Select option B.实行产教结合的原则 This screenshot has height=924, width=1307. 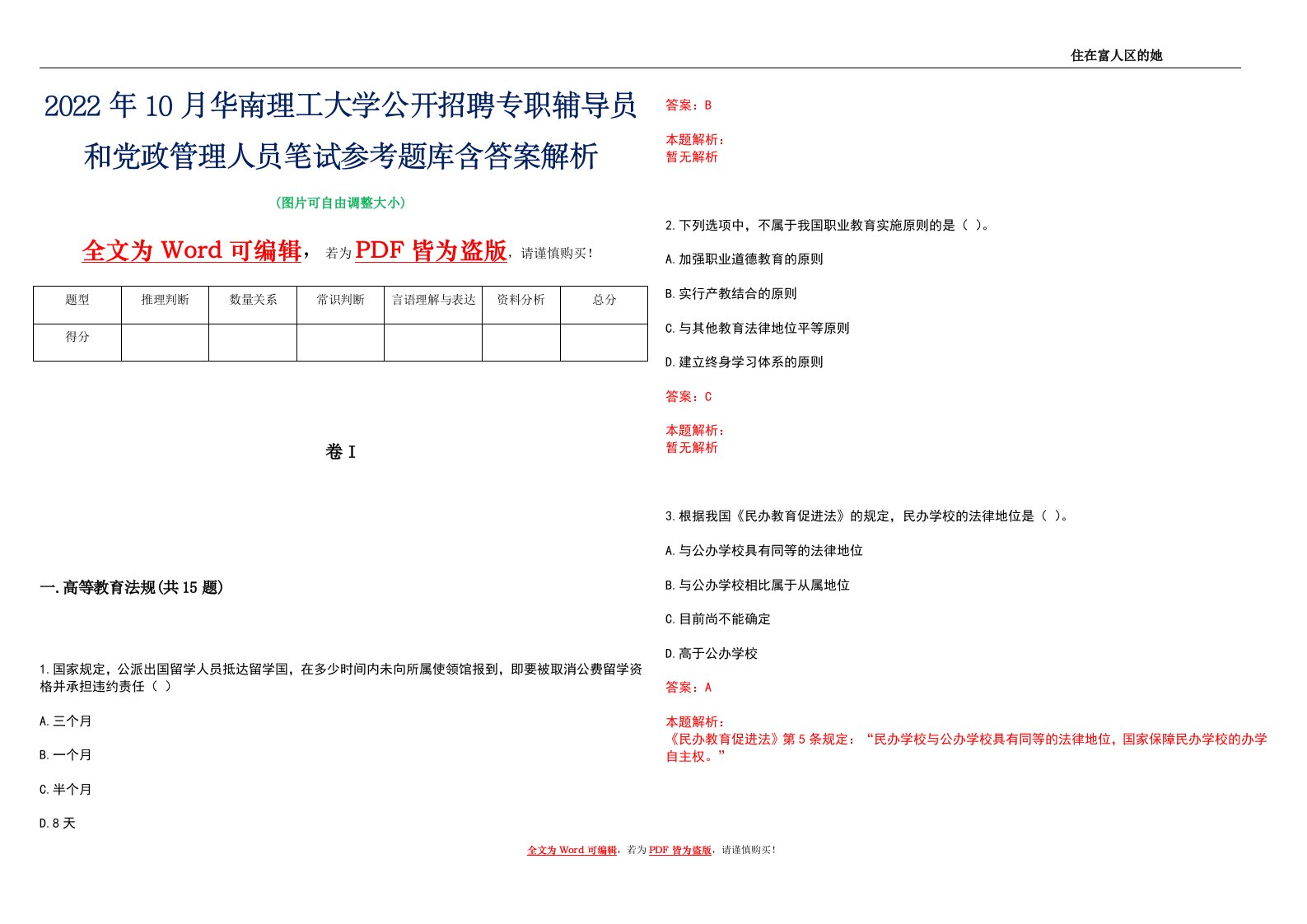pos(731,294)
